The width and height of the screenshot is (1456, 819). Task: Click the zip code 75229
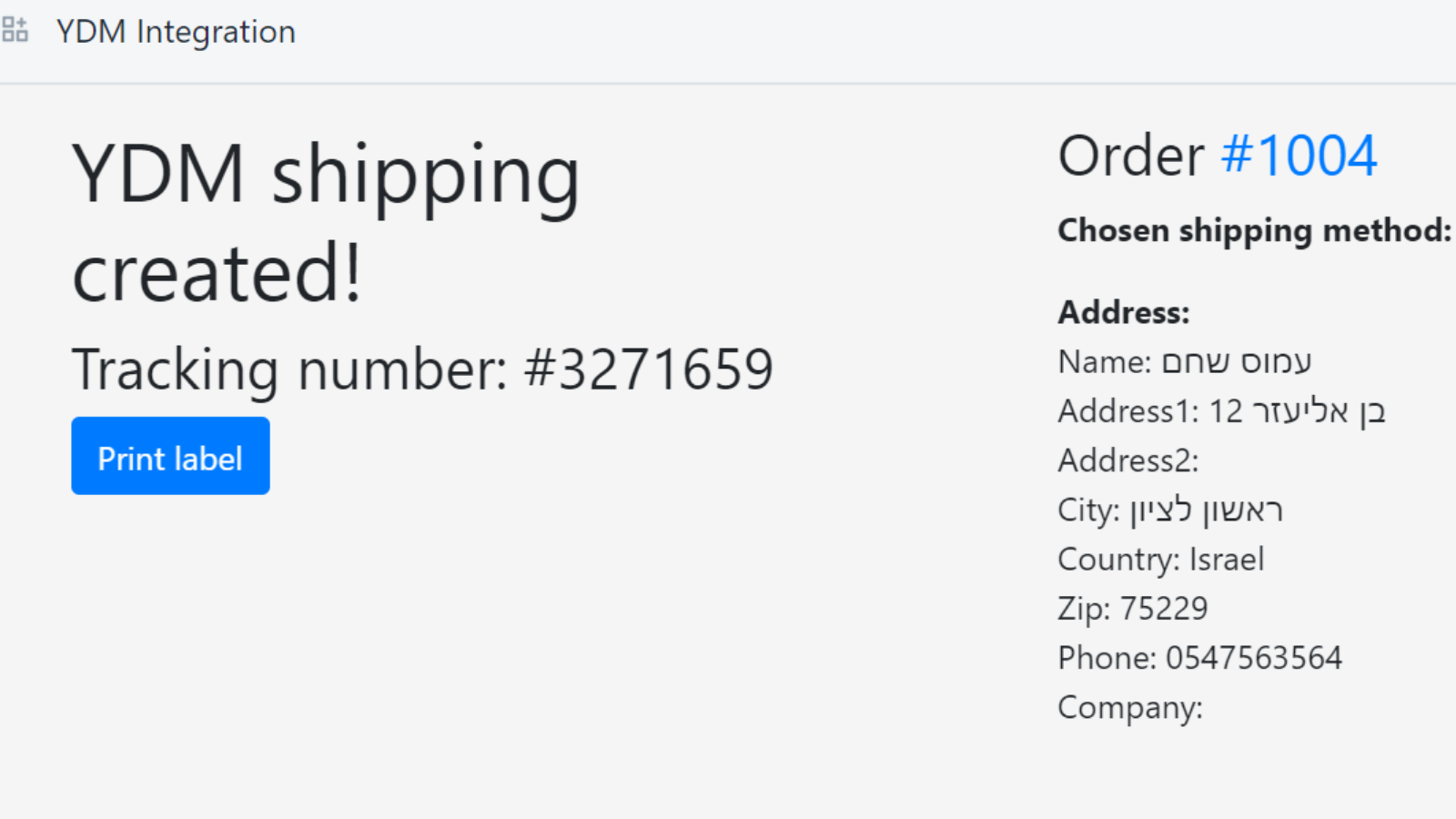1164,609
